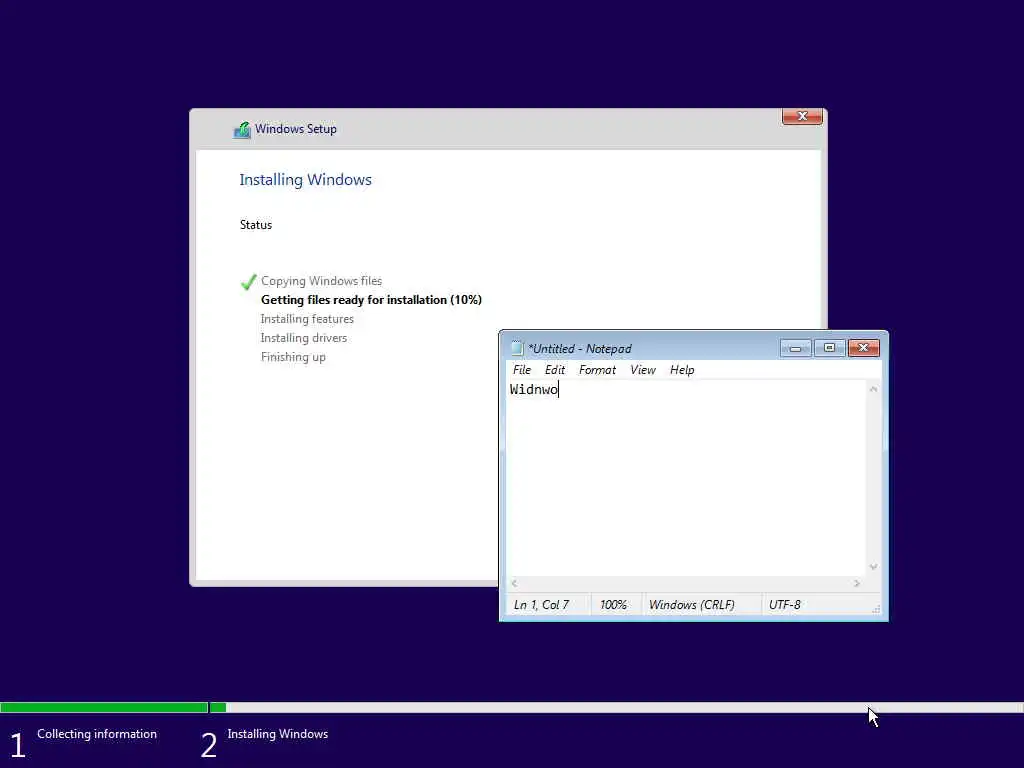
Task: Open the Format menu in Notepad
Action: click(x=597, y=370)
